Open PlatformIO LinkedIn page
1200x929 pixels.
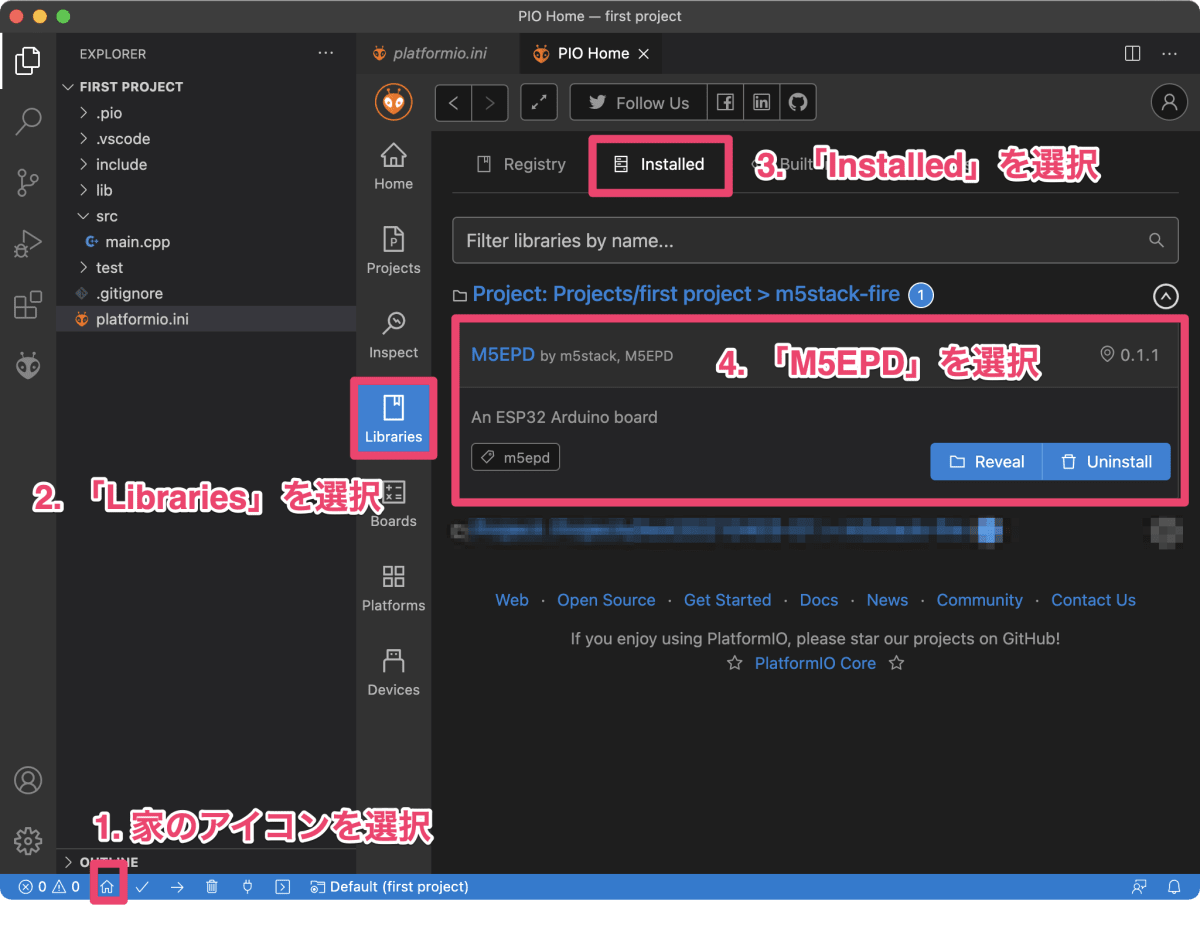click(x=761, y=103)
